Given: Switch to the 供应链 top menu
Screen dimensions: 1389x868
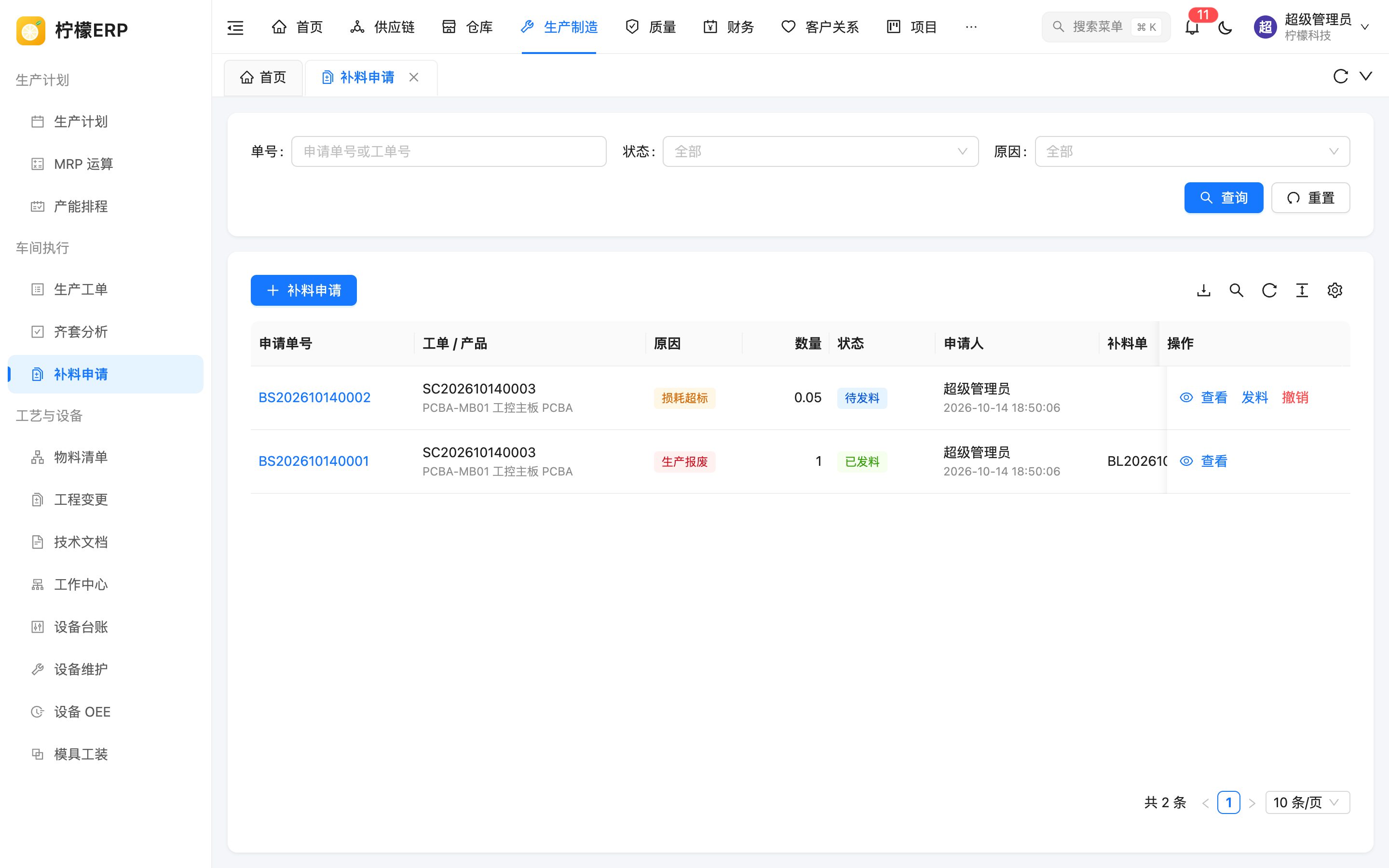Looking at the screenshot, I should (382, 27).
